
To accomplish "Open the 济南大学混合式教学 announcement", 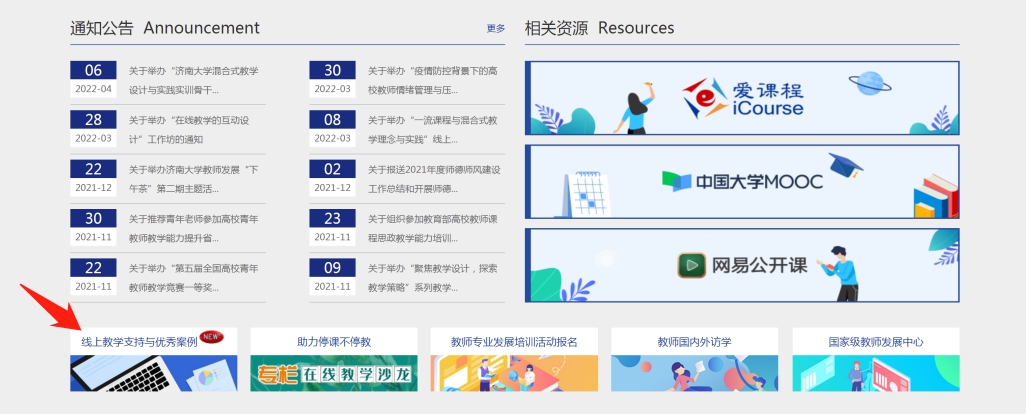I will 193,80.
